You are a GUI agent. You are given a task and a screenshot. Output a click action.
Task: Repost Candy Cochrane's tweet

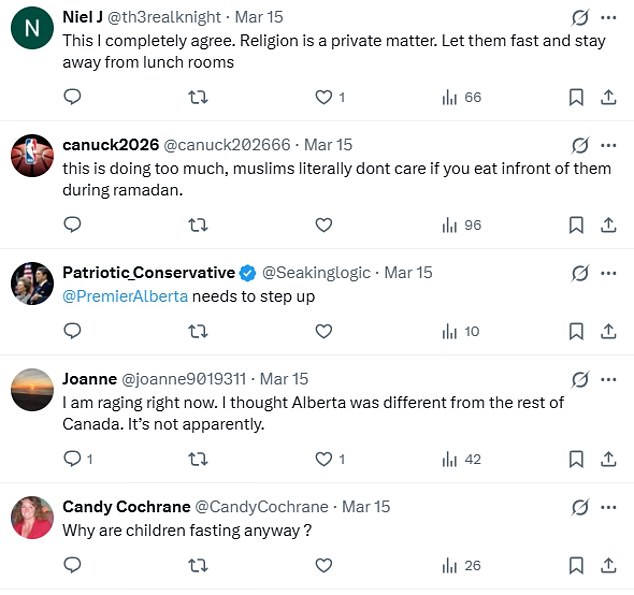pyautogui.click(x=198, y=565)
